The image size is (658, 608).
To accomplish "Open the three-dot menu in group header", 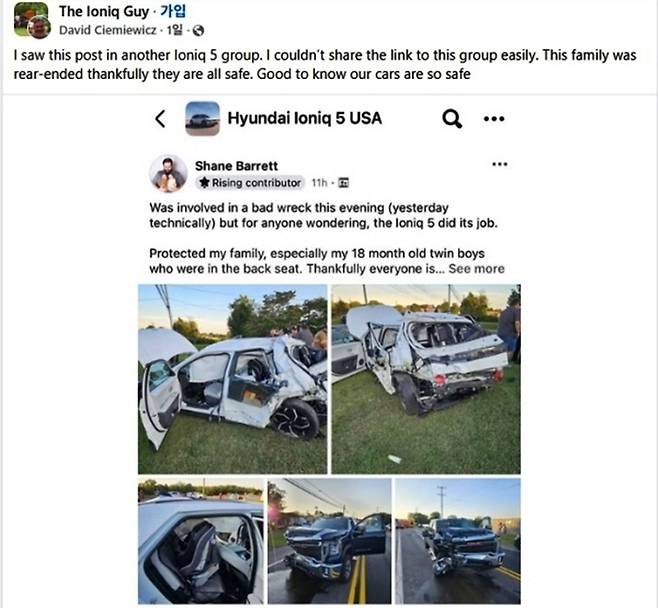I will tap(494, 119).
